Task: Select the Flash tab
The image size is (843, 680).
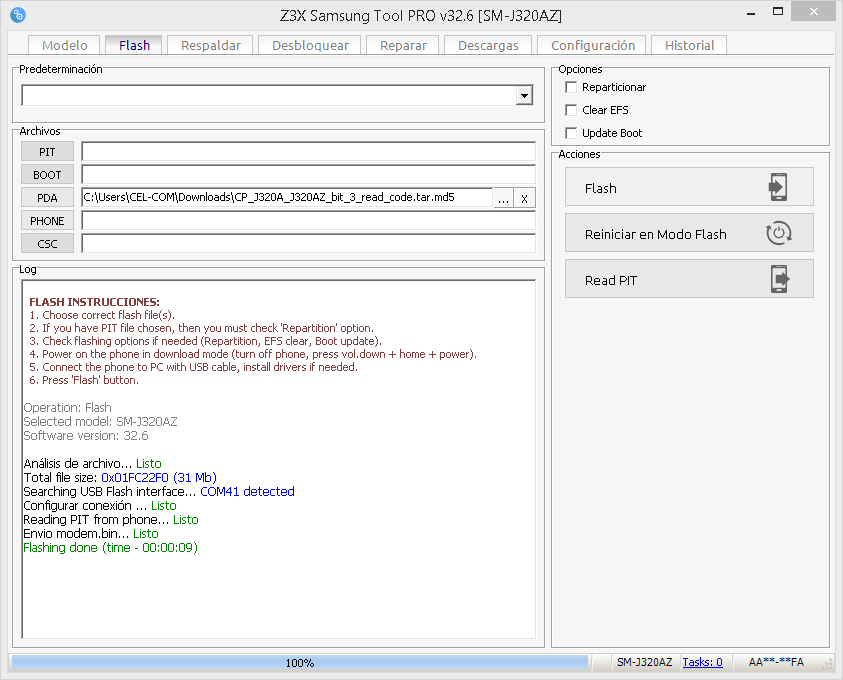Action: click(x=134, y=45)
